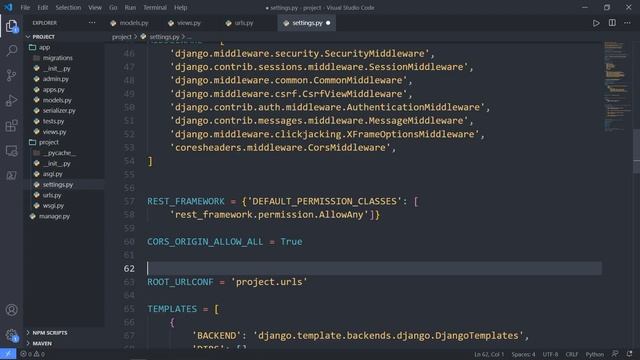Screen dimensions: 640x360
Task: Click the minimap code overview
Action: click(x=617, y=86)
